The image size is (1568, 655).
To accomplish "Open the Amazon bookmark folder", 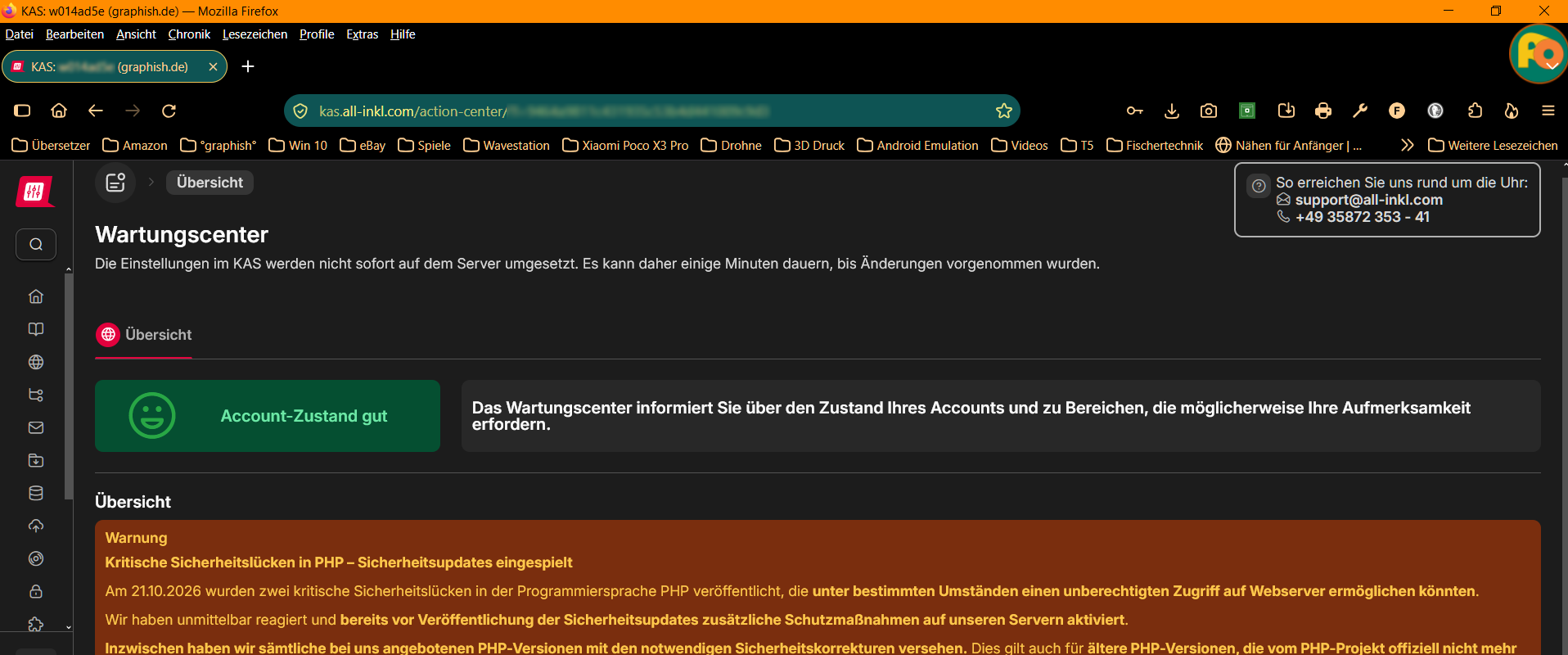I will (x=135, y=145).
